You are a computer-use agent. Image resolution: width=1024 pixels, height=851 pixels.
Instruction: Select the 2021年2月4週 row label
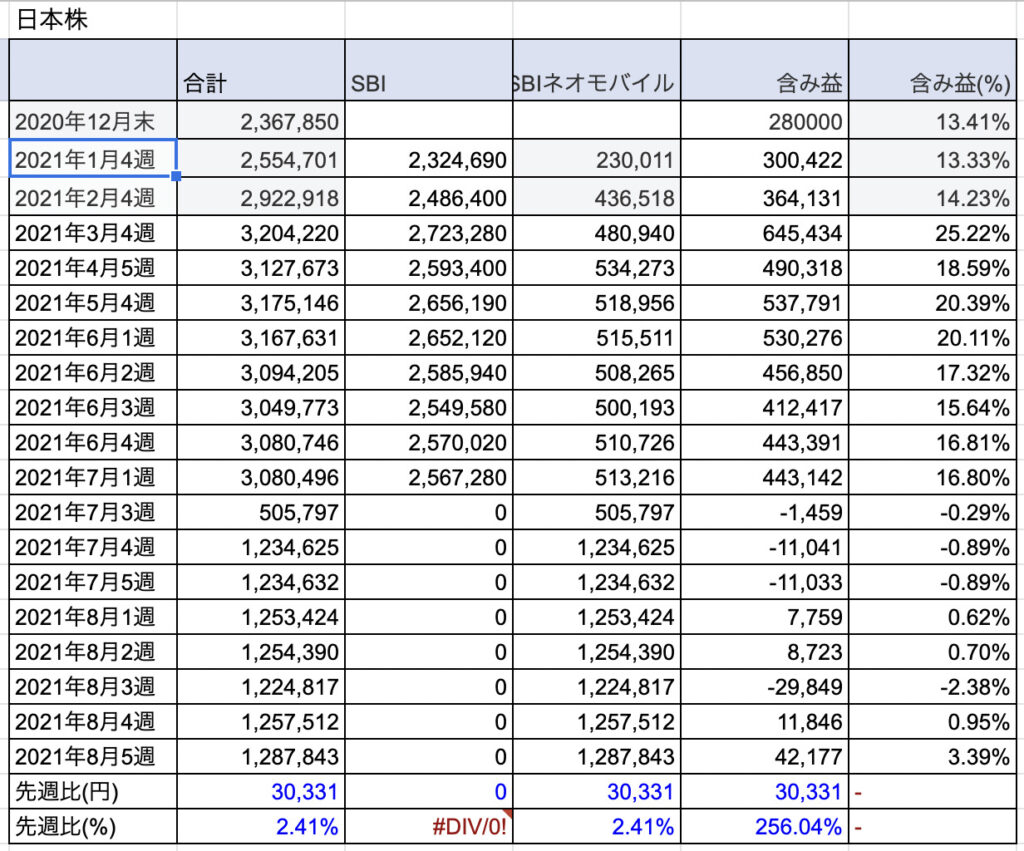coord(93,196)
